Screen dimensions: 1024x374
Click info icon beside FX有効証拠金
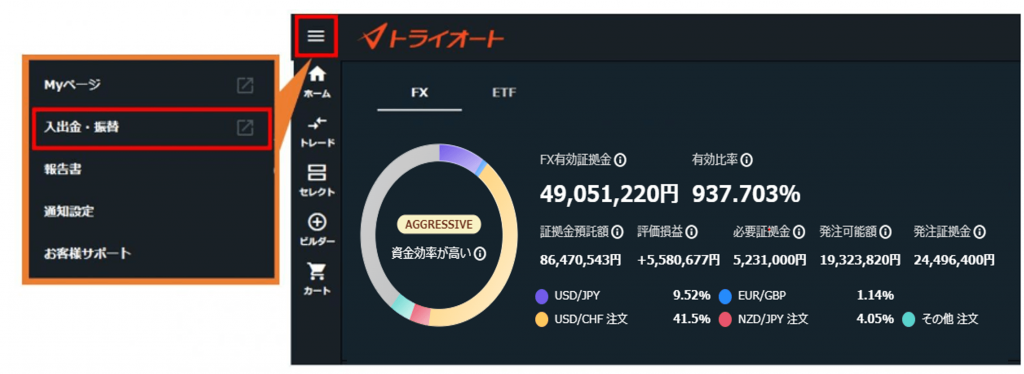[621, 159]
